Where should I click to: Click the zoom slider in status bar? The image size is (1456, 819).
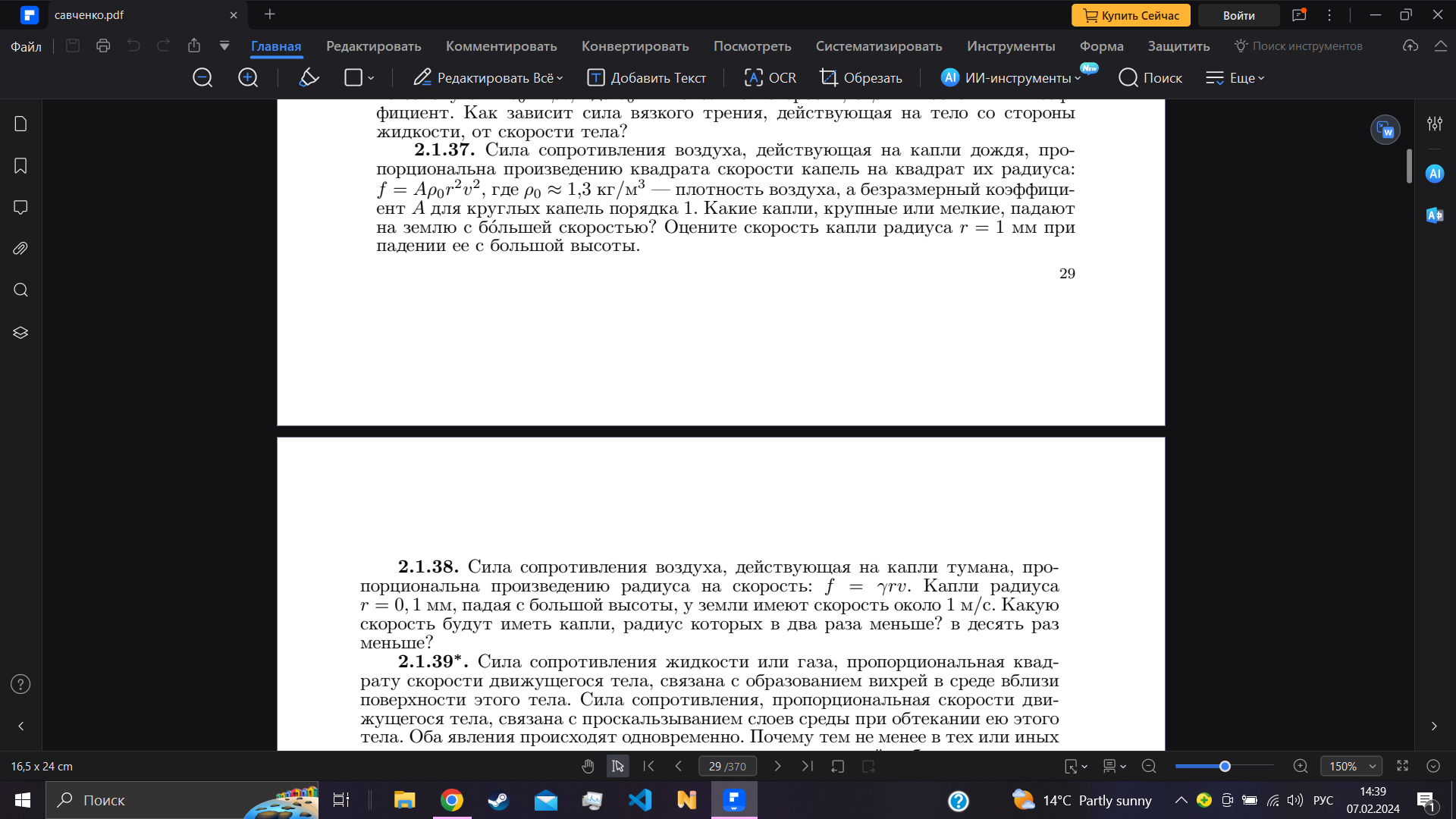tap(1224, 767)
